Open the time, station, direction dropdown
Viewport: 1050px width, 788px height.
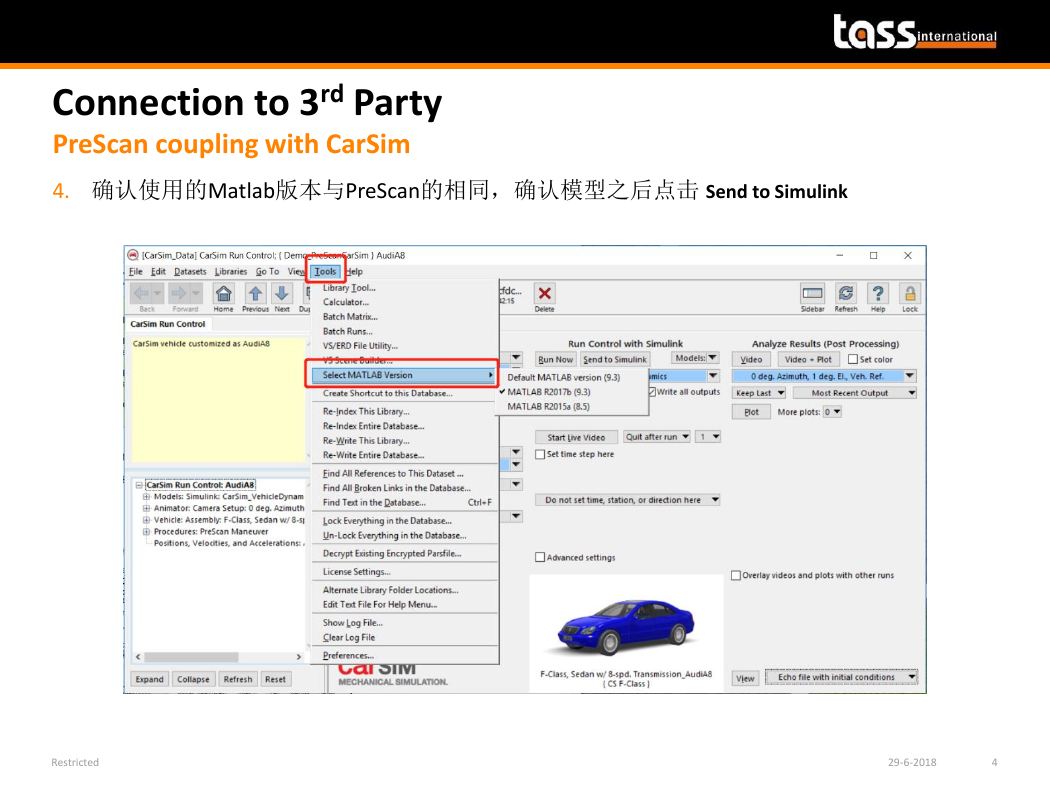pos(627,499)
